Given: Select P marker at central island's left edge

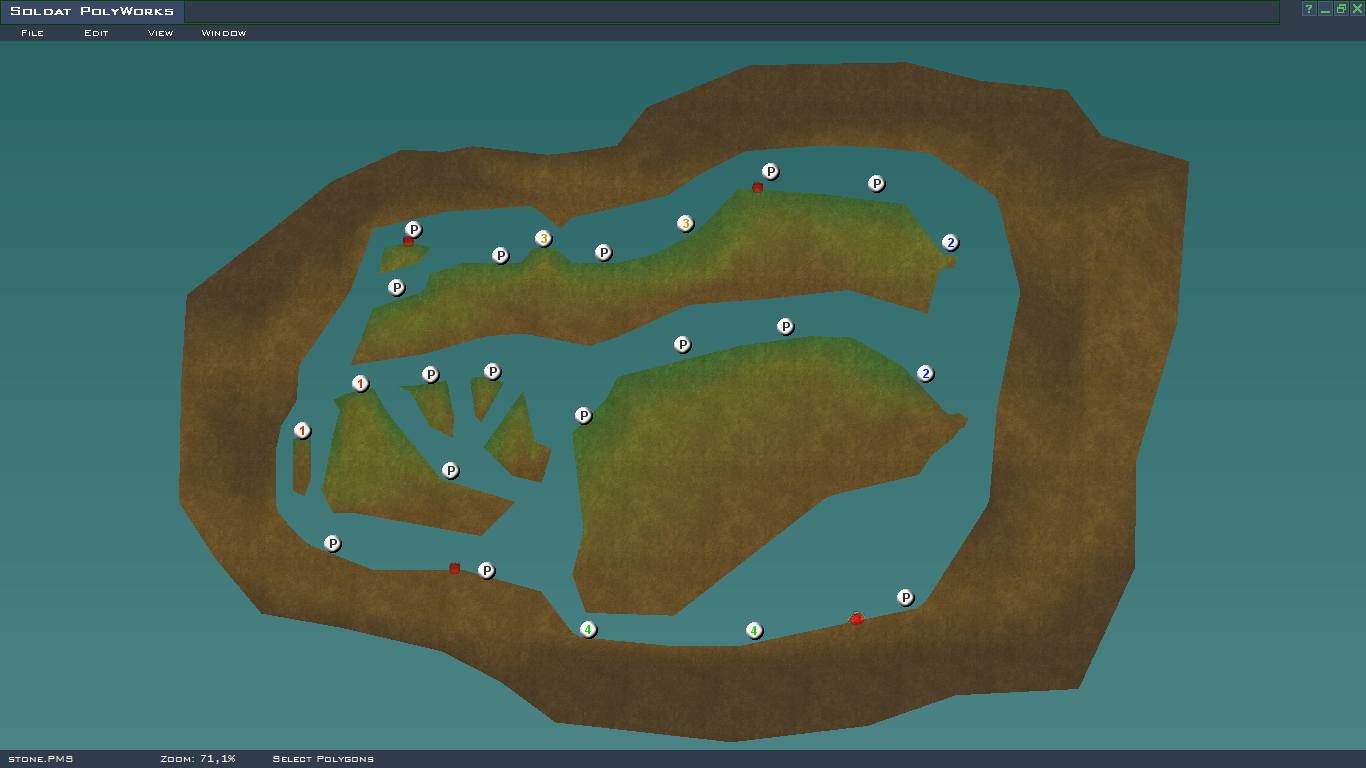Looking at the screenshot, I should (x=584, y=416).
